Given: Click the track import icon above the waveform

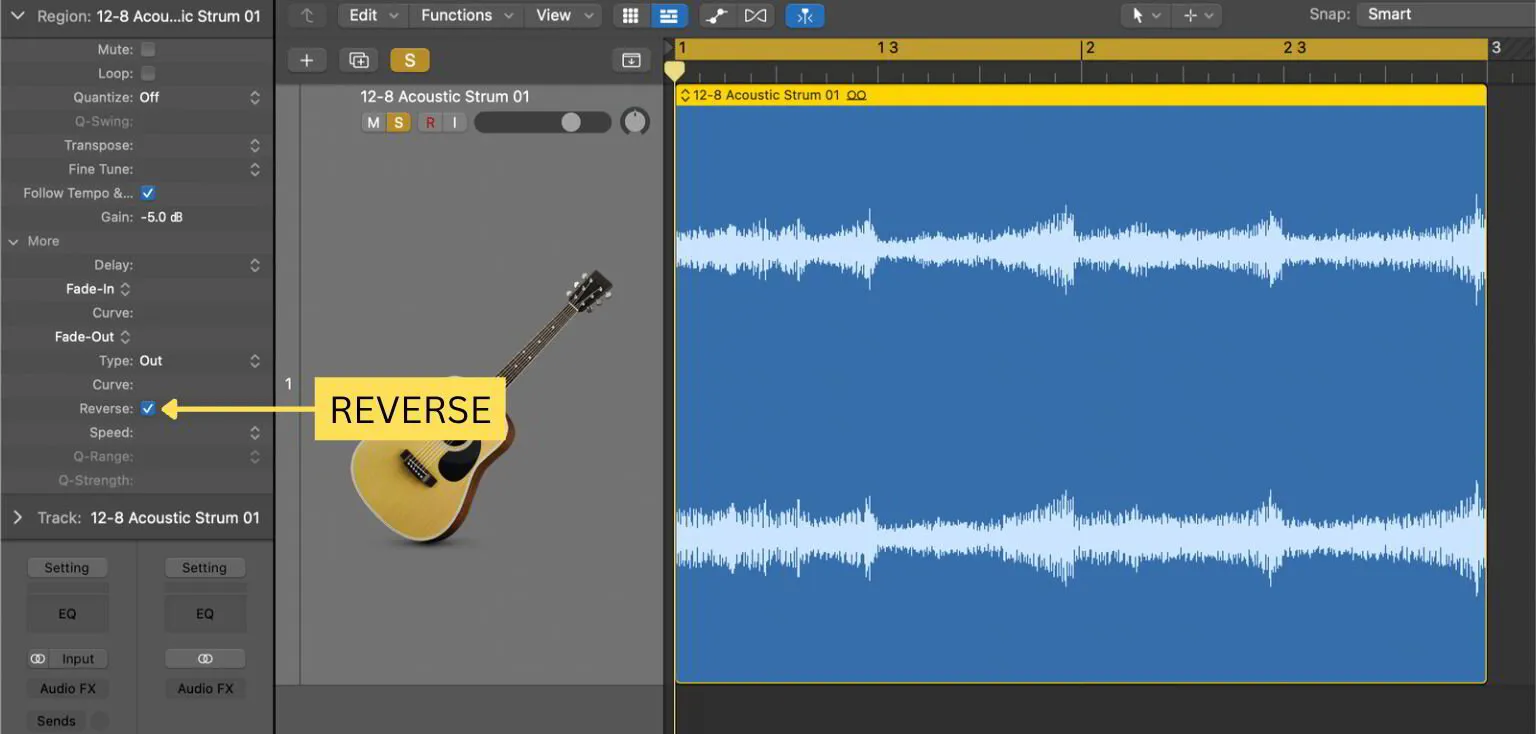Looking at the screenshot, I should (631, 60).
